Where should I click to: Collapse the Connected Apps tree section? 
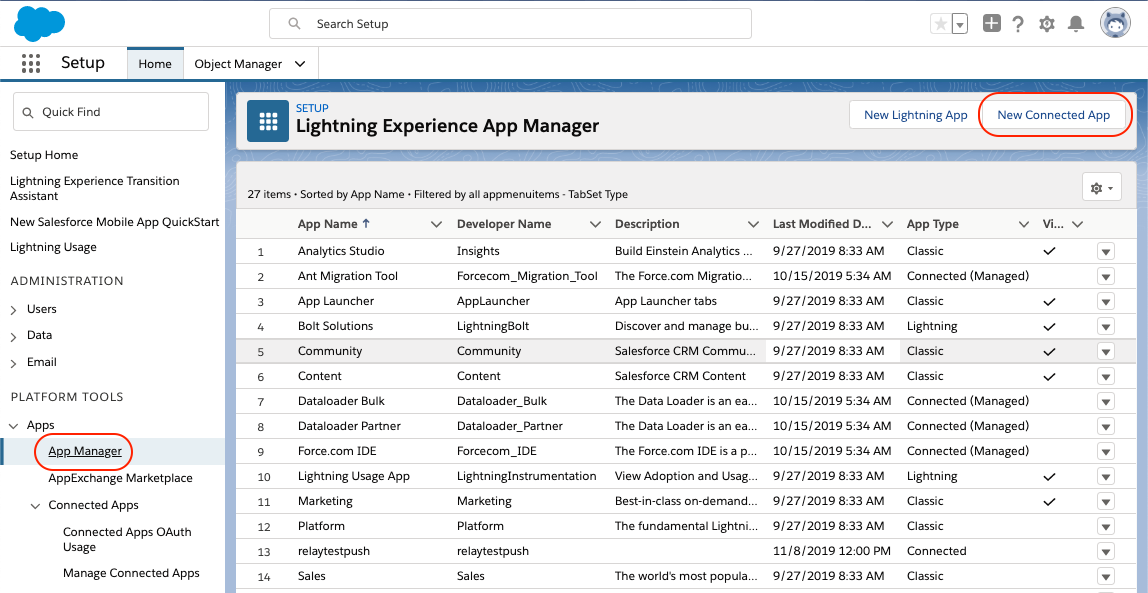click(36, 505)
